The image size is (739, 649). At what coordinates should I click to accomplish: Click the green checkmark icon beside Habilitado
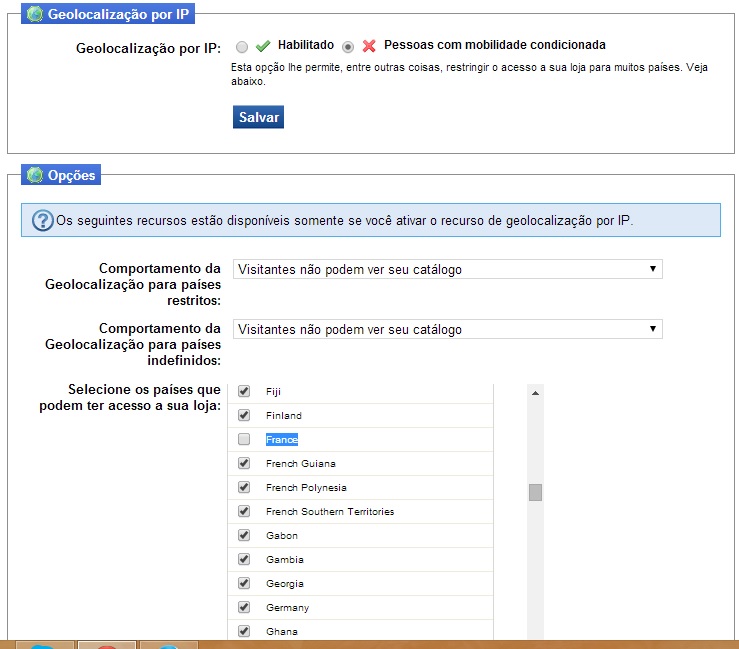pyautogui.click(x=263, y=46)
